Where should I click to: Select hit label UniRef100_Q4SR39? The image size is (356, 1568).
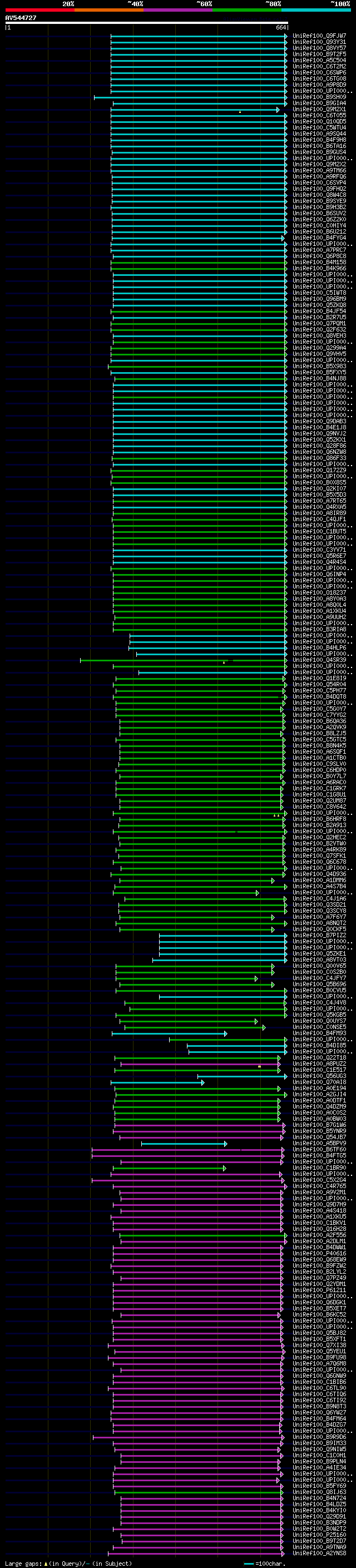click(x=319, y=660)
